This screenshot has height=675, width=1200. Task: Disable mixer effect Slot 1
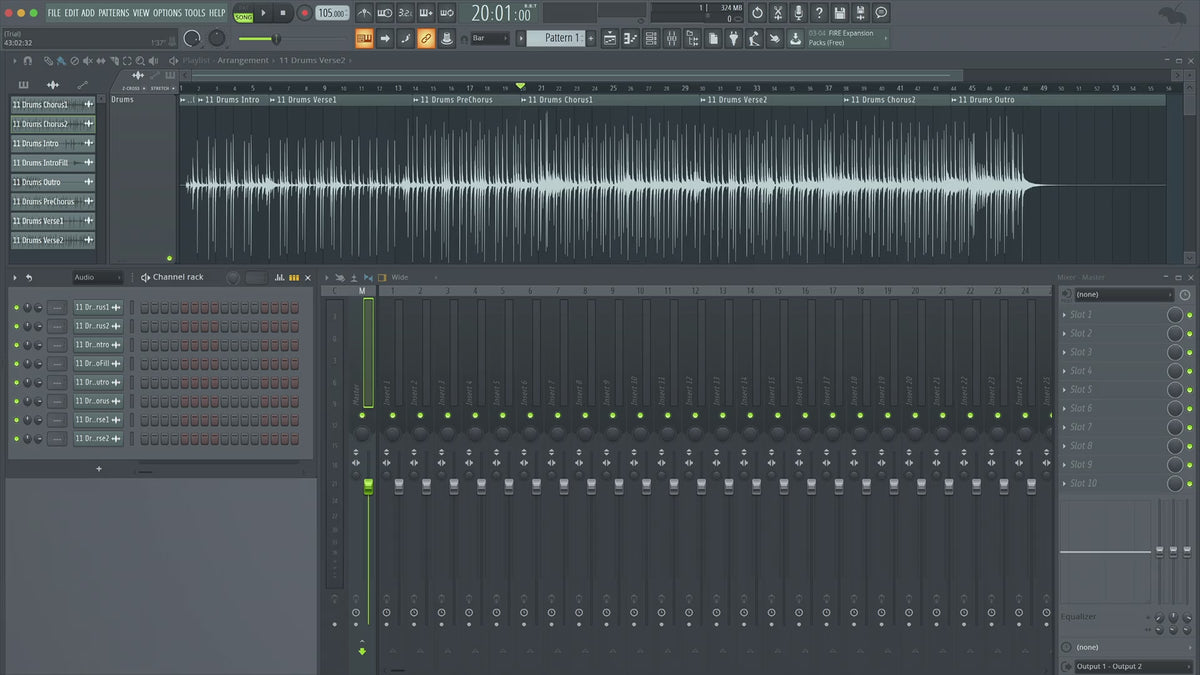pos(1189,315)
